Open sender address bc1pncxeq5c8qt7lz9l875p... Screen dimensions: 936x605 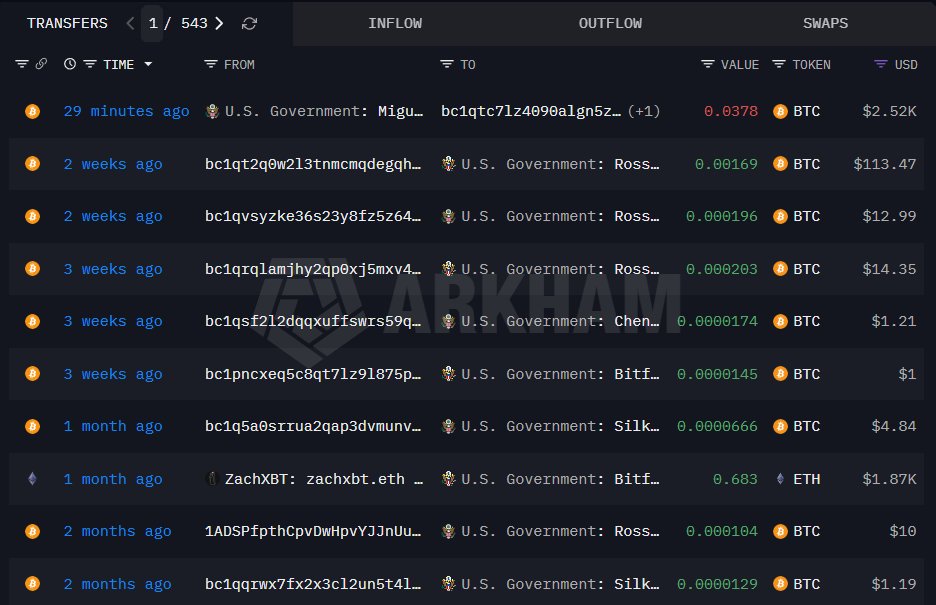pyautogui.click(x=313, y=374)
